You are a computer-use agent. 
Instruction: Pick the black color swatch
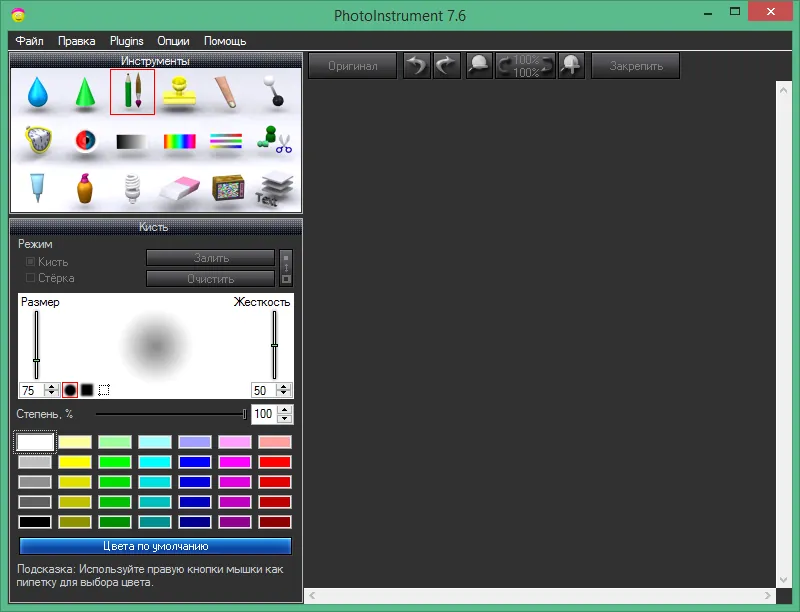pos(35,522)
